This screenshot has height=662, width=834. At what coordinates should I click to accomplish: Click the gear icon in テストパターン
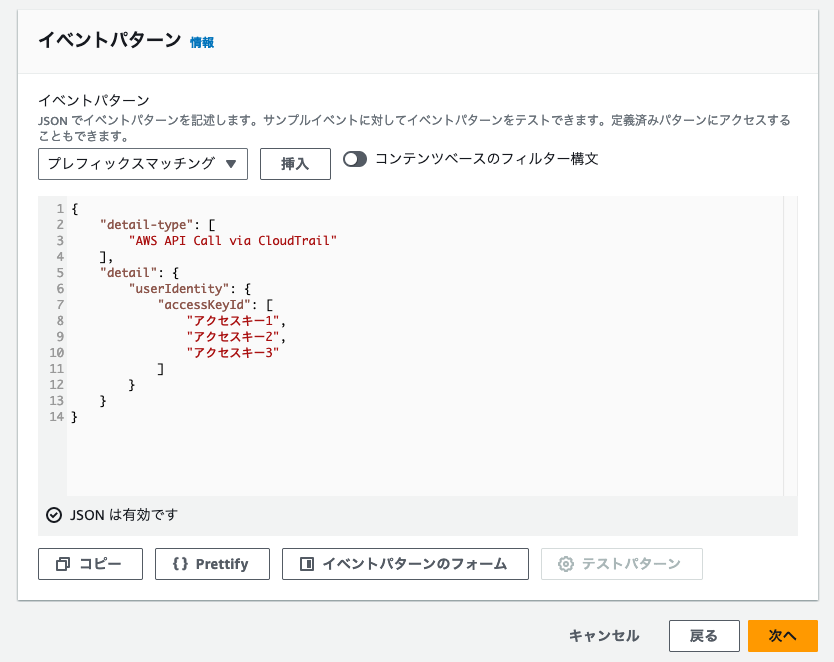pyautogui.click(x=565, y=564)
